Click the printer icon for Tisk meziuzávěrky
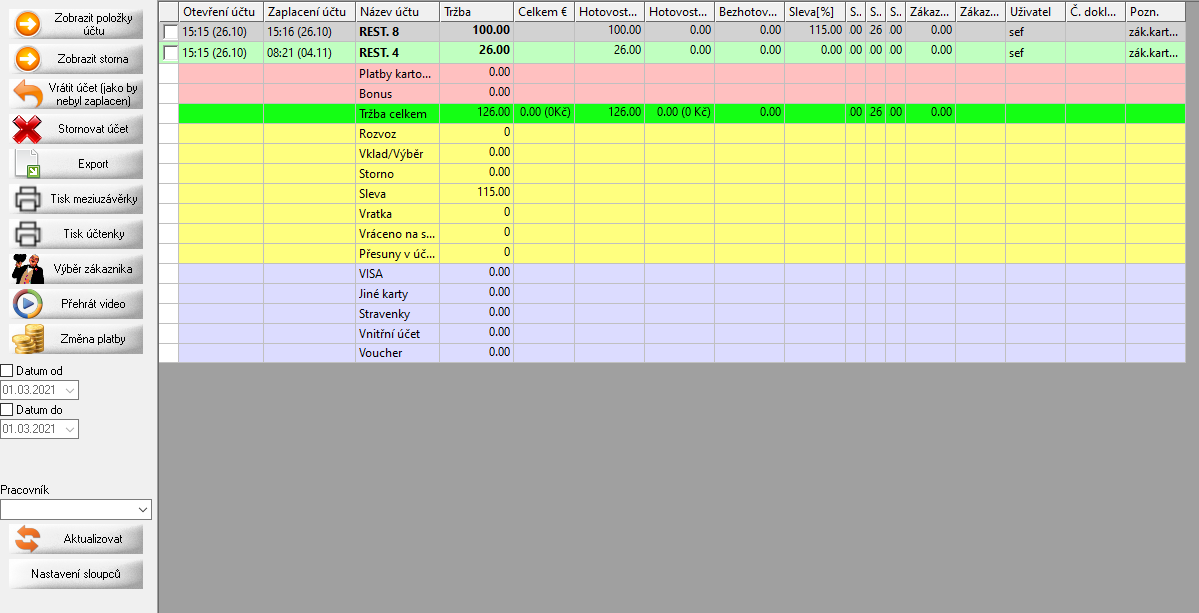Image resolution: width=1199 pixels, height=613 pixels. coord(29,199)
